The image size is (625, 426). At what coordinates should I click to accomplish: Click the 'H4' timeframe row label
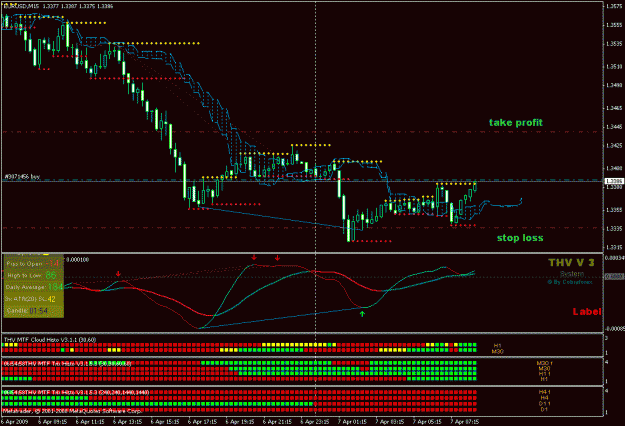point(544,398)
